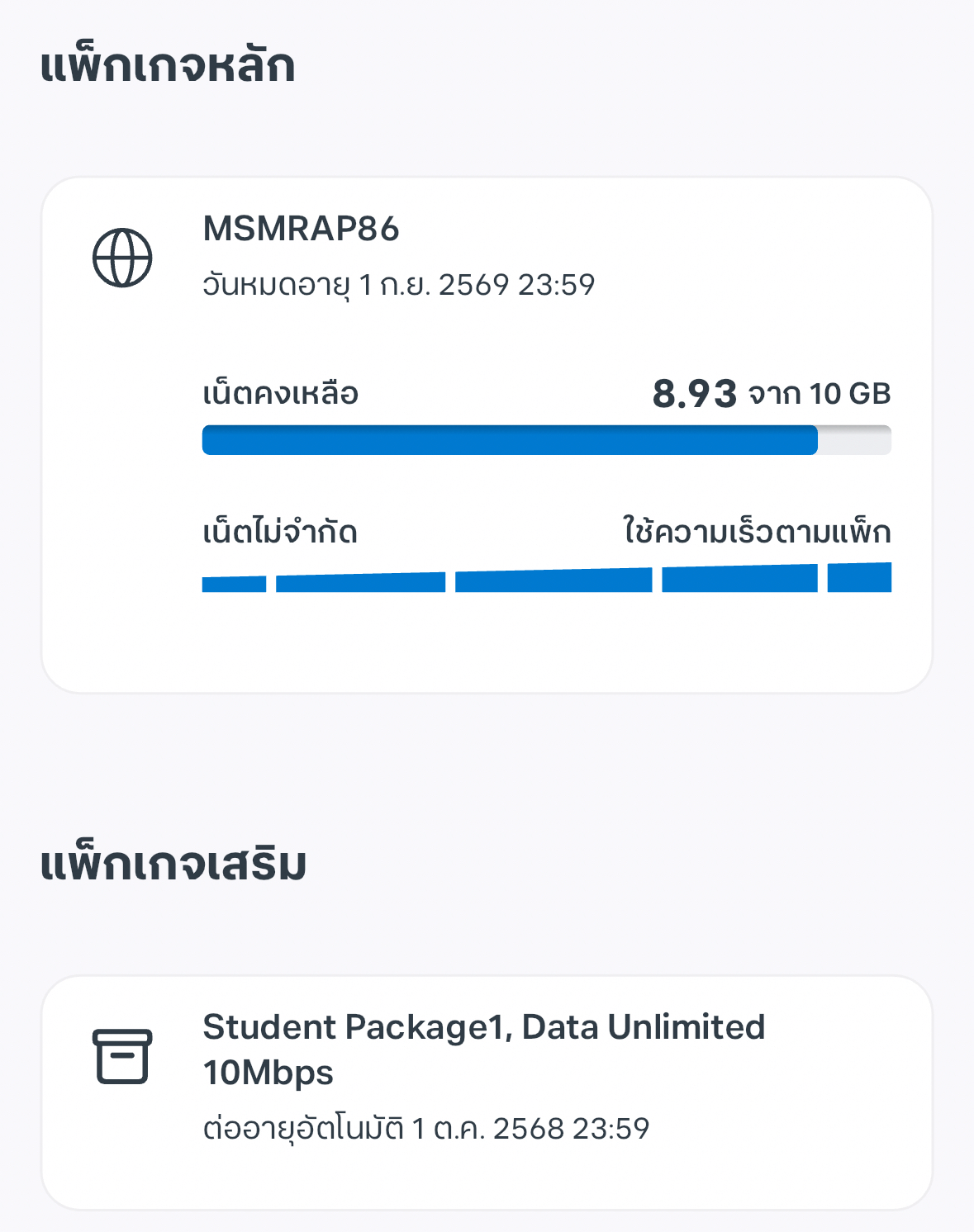Tap first segment of unlimited speed bar
Screen dimensions: 974x1232
(235, 584)
